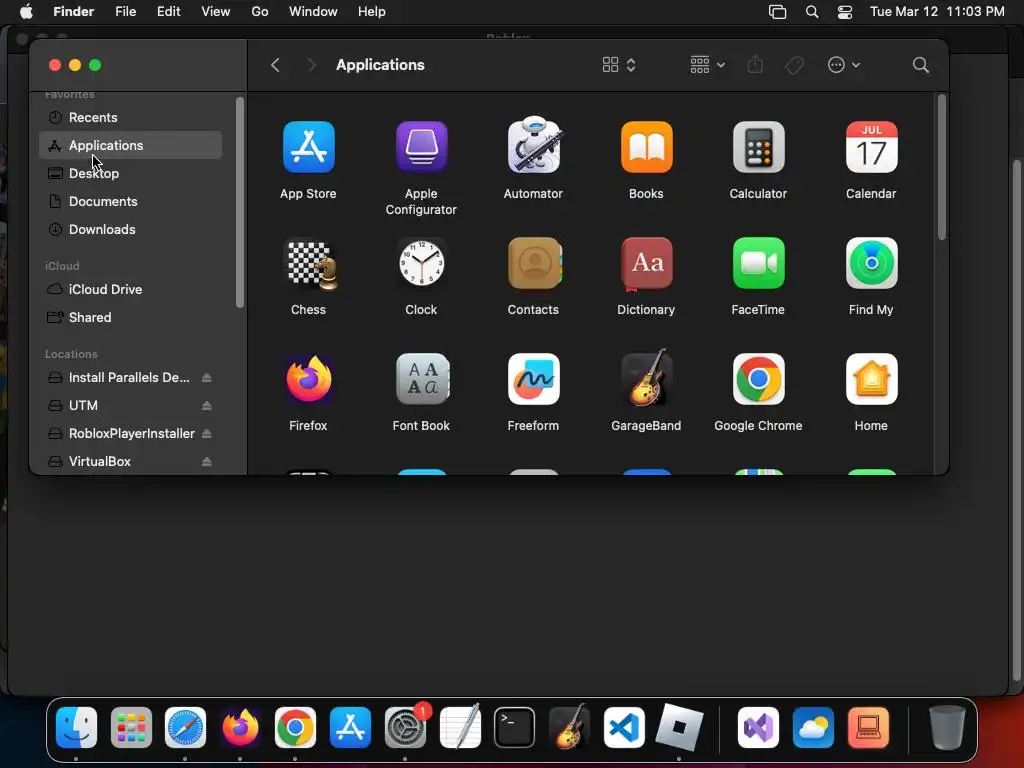Open Recents in the sidebar
Viewport: 1024px width, 768px height.
131,118
